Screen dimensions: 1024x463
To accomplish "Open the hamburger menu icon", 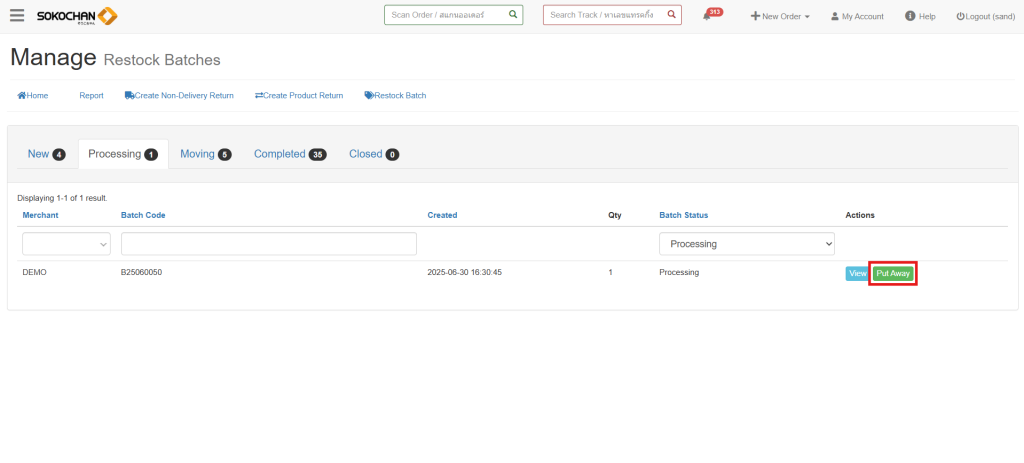I will click(17, 16).
